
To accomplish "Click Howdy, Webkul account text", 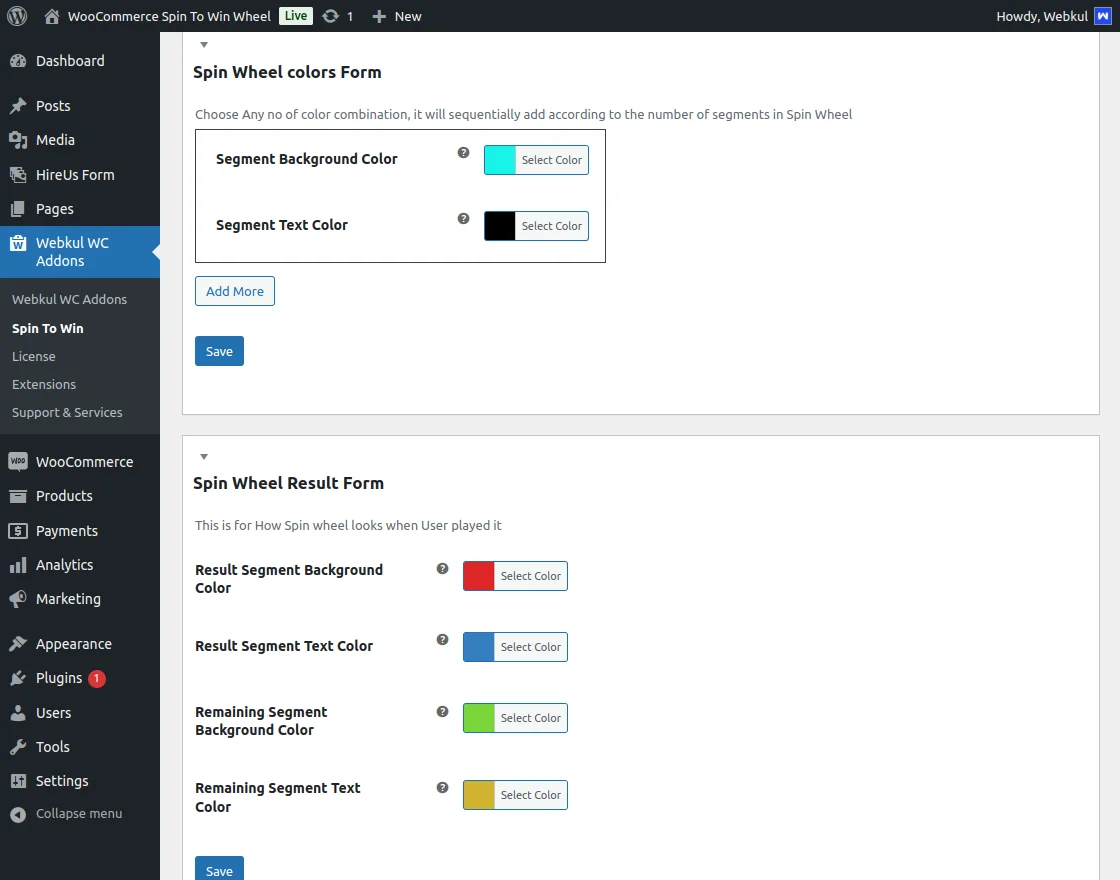I will [1042, 16].
